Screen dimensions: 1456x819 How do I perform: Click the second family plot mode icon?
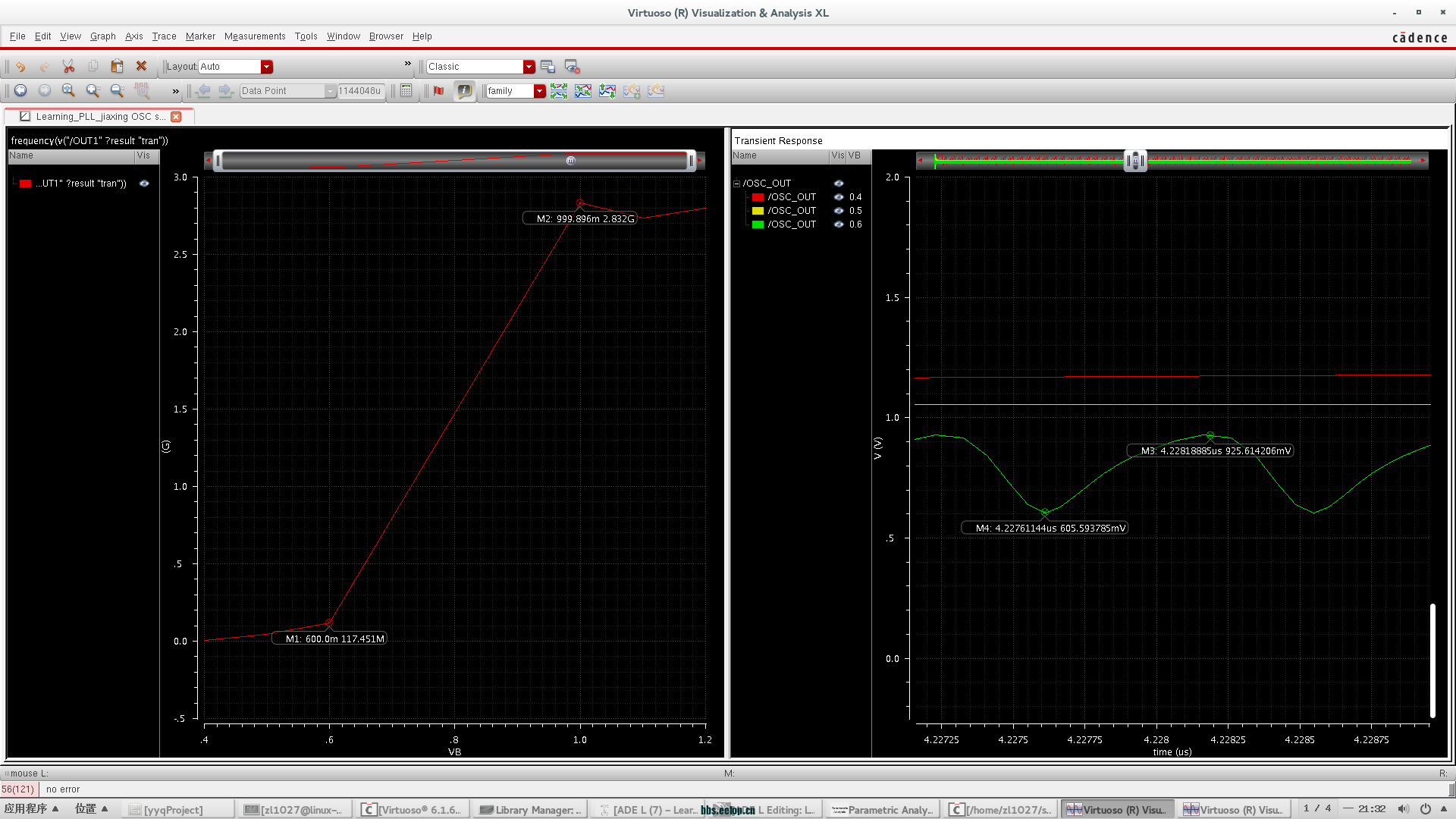[583, 91]
